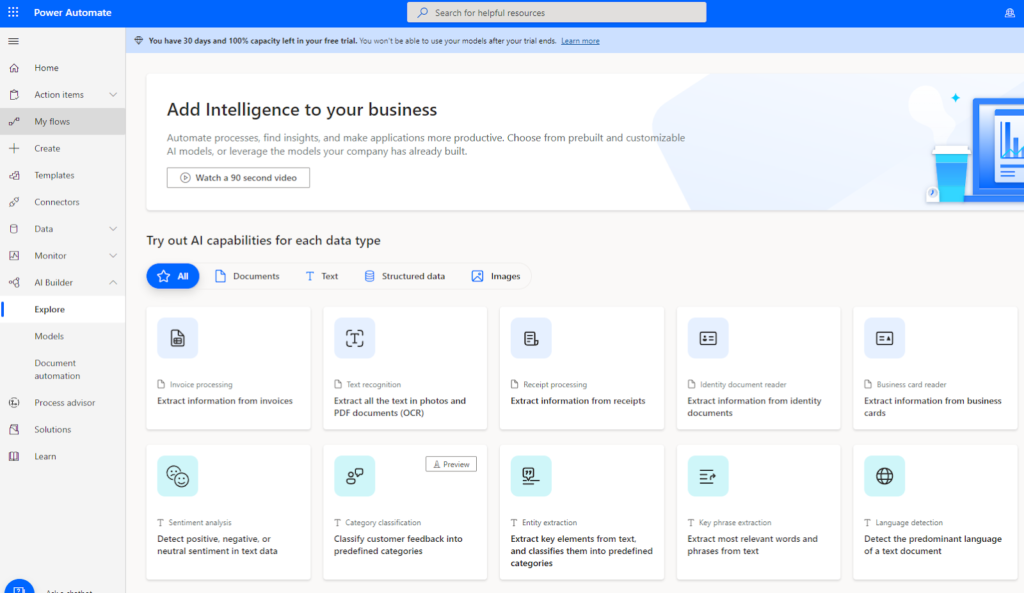1024x593 pixels.
Task: Click the Text recognition card icon
Action: (x=355, y=338)
